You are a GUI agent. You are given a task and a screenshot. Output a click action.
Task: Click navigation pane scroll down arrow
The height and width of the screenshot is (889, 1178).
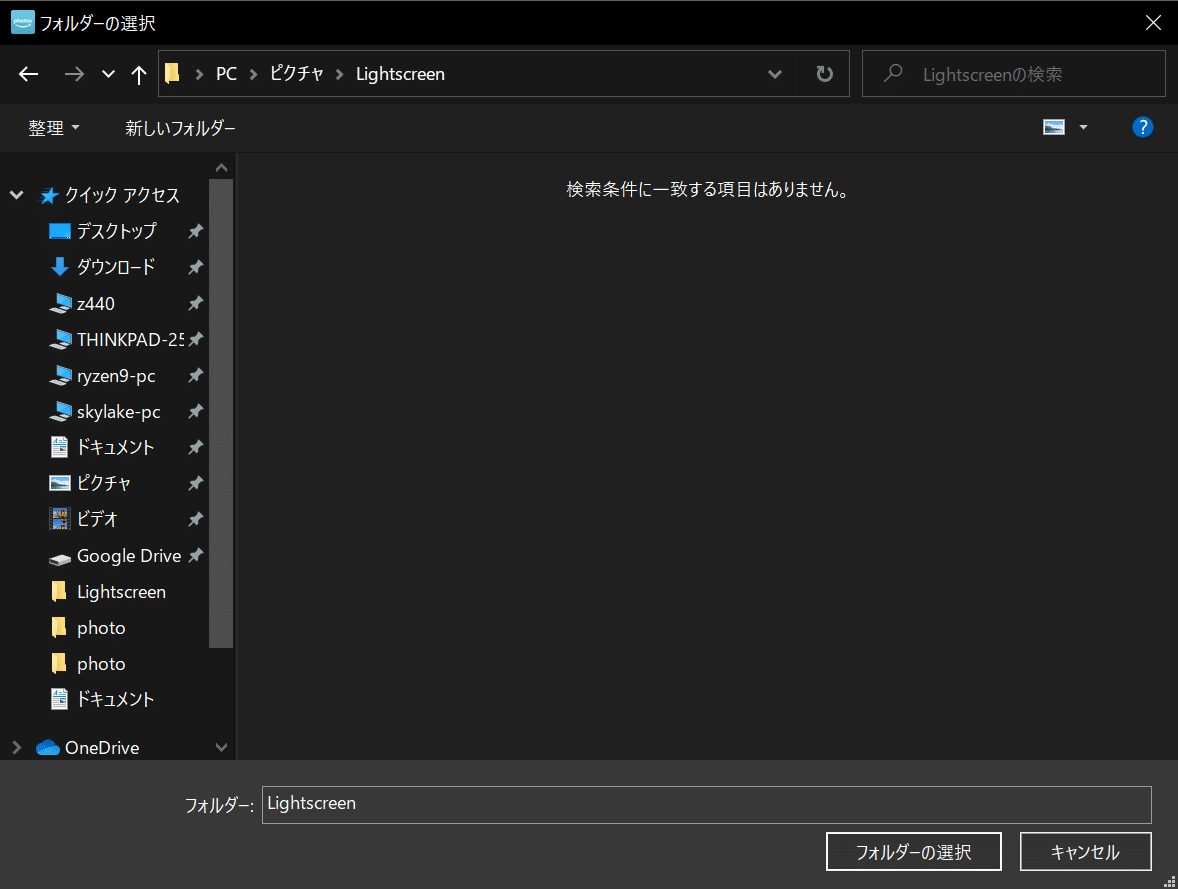(x=221, y=747)
